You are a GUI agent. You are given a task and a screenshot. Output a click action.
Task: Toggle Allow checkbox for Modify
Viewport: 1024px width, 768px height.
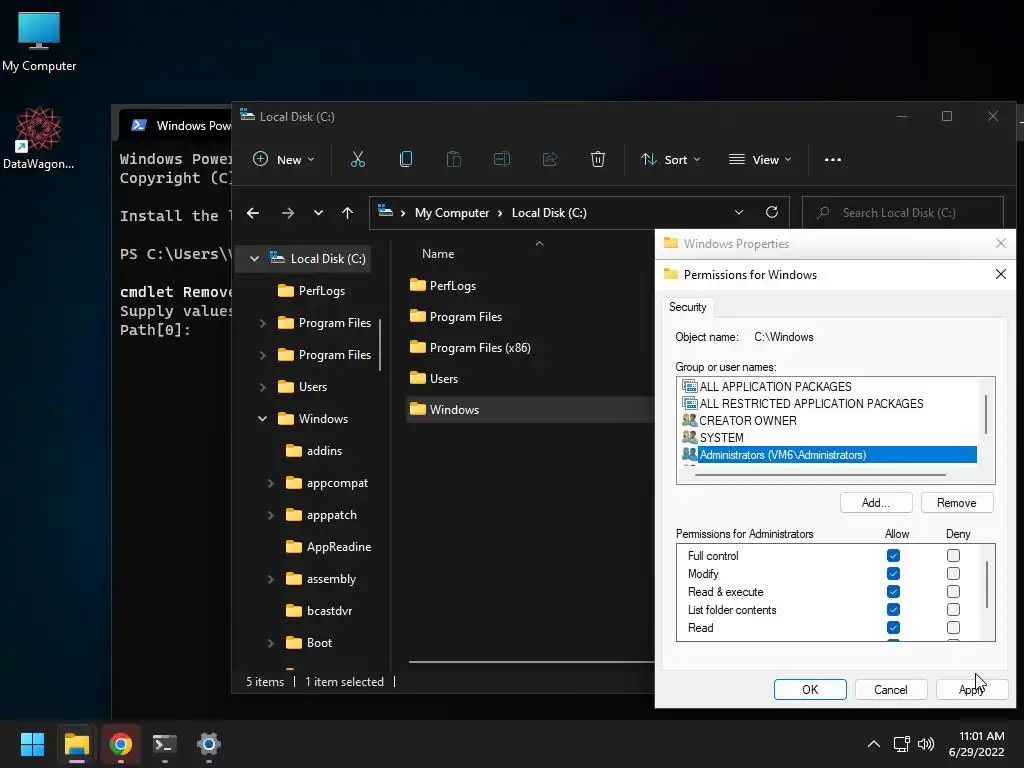tap(893, 573)
